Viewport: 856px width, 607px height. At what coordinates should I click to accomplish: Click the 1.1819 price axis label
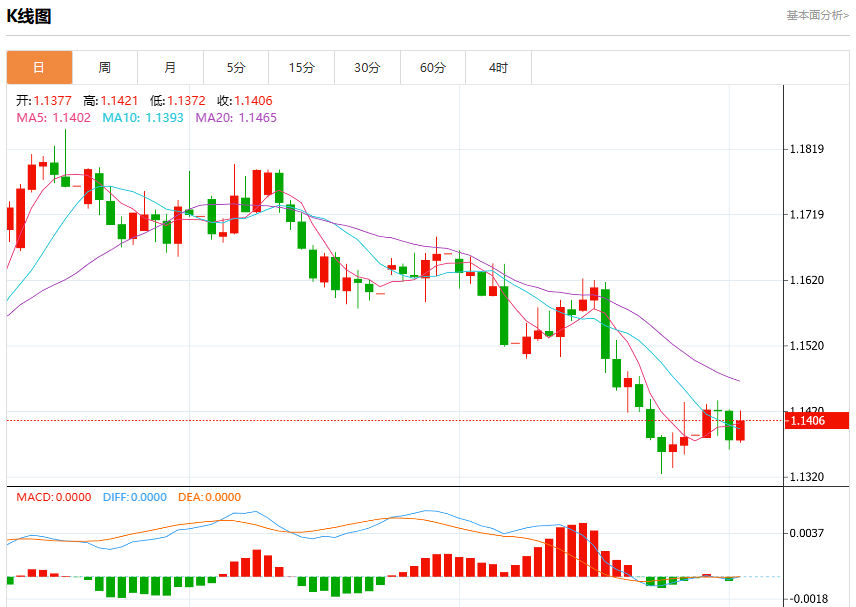(x=807, y=149)
